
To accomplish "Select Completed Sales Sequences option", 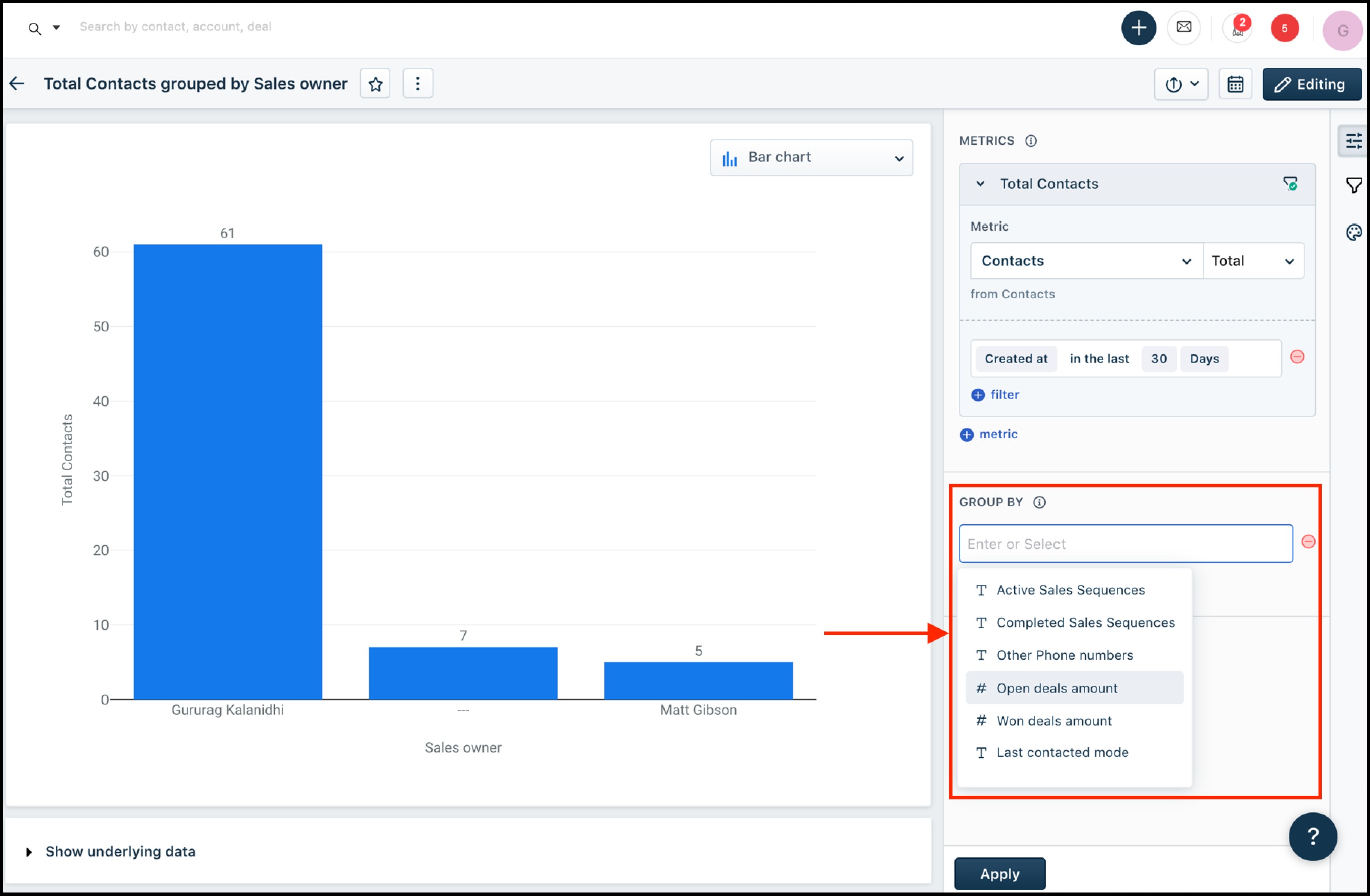I will click(x=1074, y=623).
